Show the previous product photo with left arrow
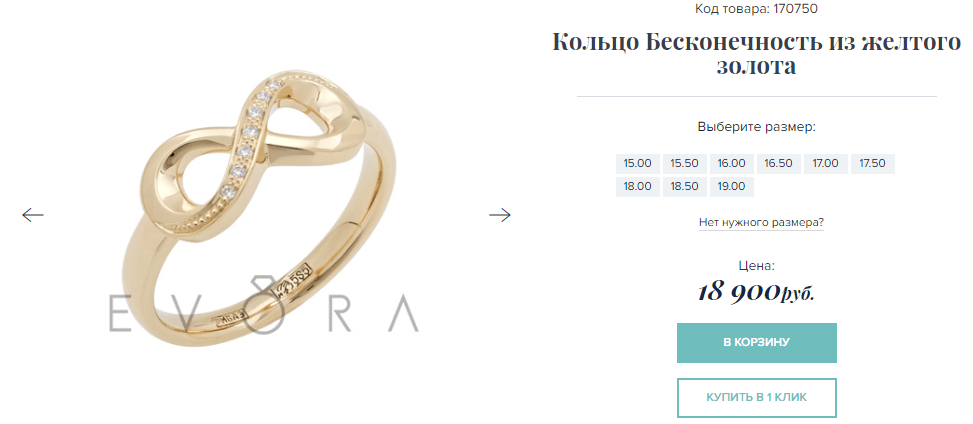The height and width of the screenshot is (424, 973). tap(33, 215)
